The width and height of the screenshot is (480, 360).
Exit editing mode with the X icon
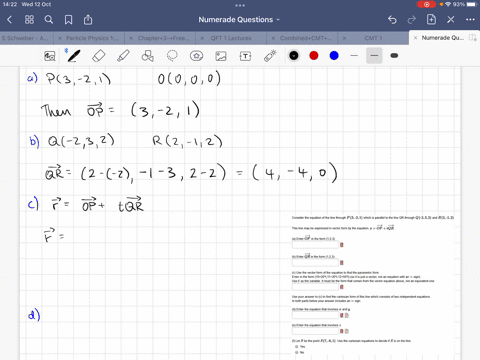point(451,20)
